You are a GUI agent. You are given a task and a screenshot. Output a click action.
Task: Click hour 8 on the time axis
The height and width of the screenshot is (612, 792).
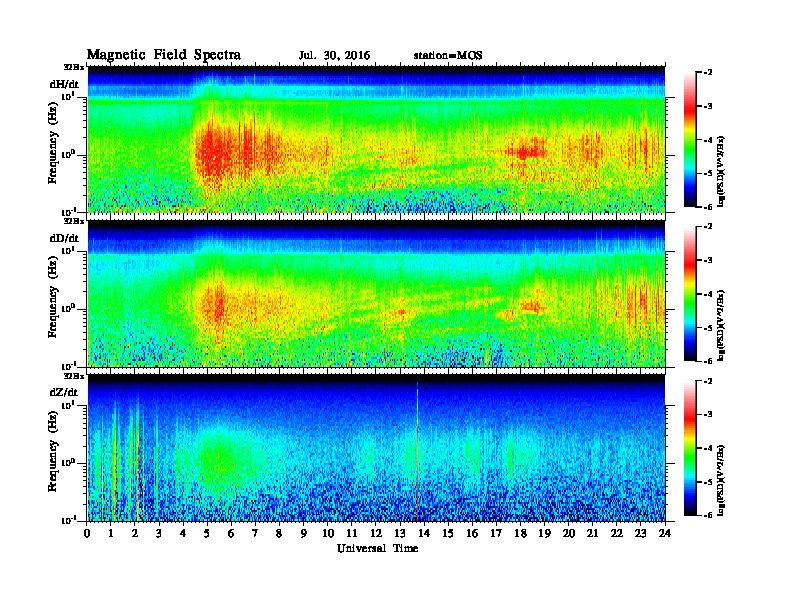click(279, 534)
